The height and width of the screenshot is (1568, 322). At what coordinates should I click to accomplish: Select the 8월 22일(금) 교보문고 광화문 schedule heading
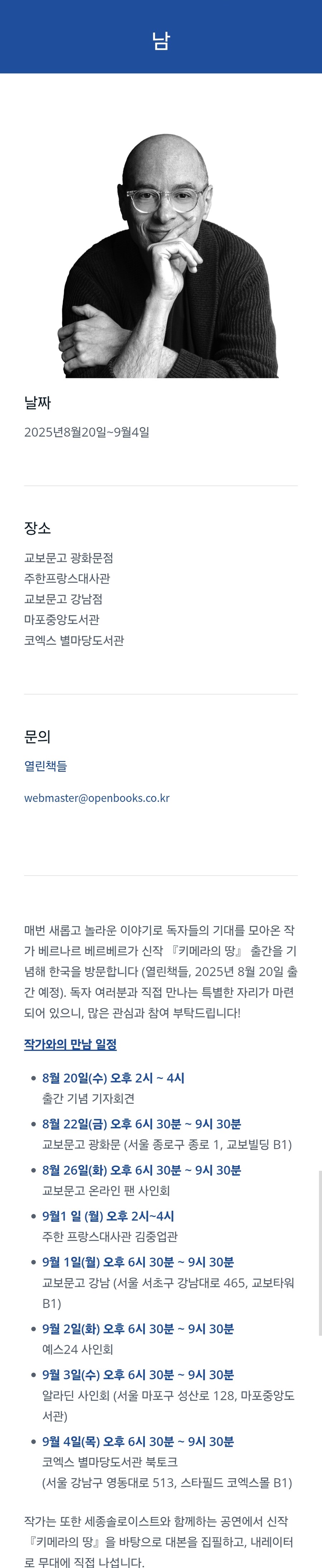tap(141, 1124)
